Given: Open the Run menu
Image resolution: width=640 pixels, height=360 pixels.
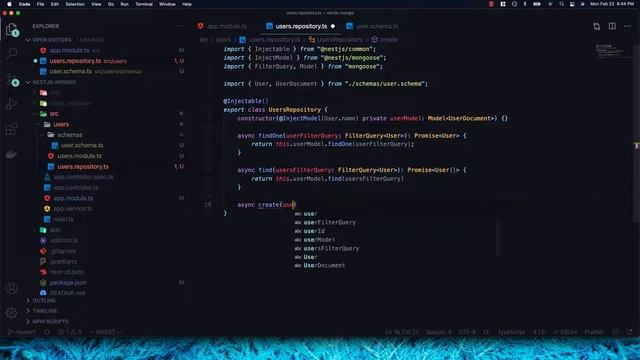Looking at the screenshot, I should [x=124, y=4].
